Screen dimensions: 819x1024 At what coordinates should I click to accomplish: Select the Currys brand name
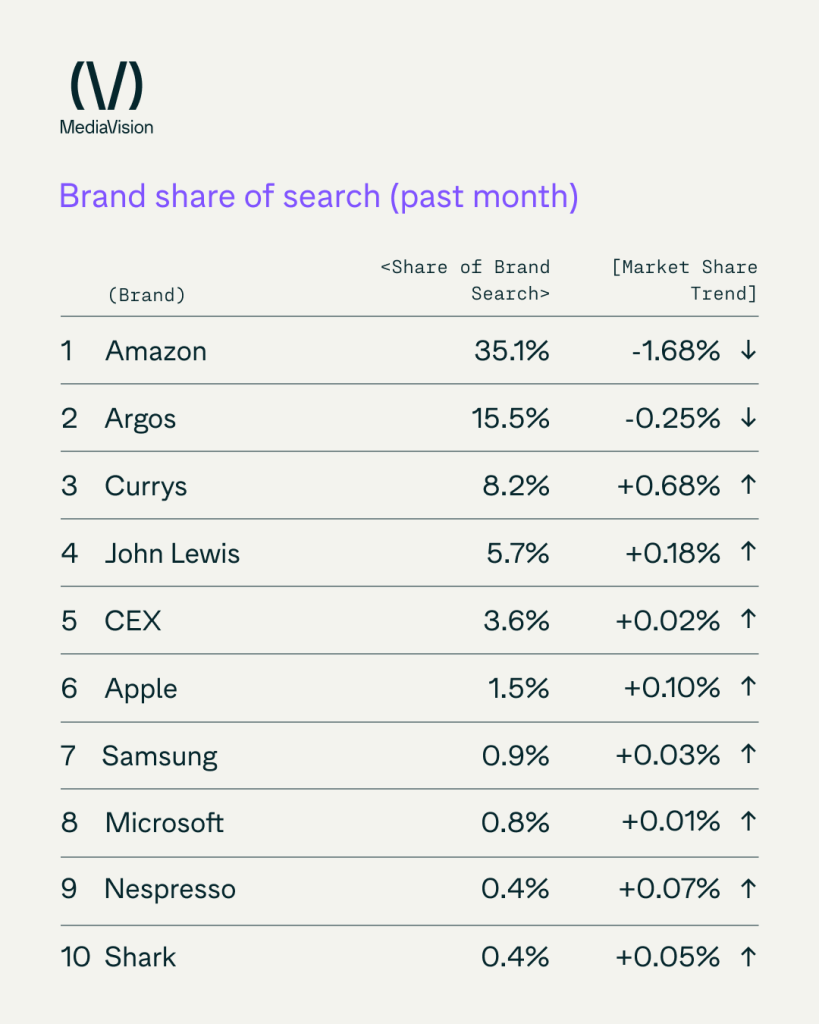tap(145, 486)
